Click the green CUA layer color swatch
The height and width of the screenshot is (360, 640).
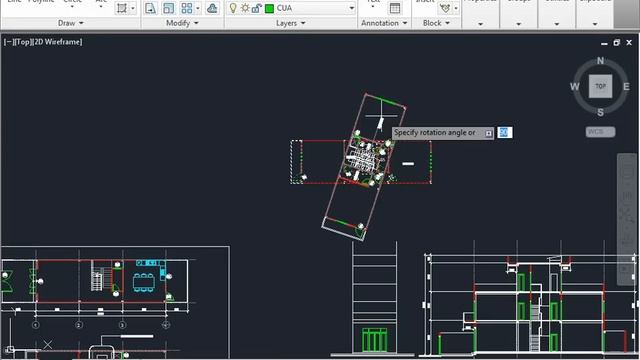pos(269,9)
